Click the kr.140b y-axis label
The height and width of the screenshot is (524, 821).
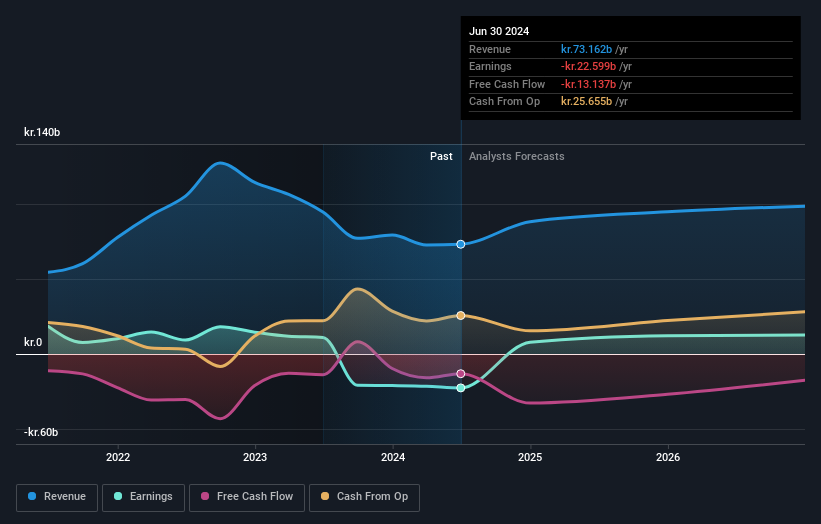coord(42,132)
